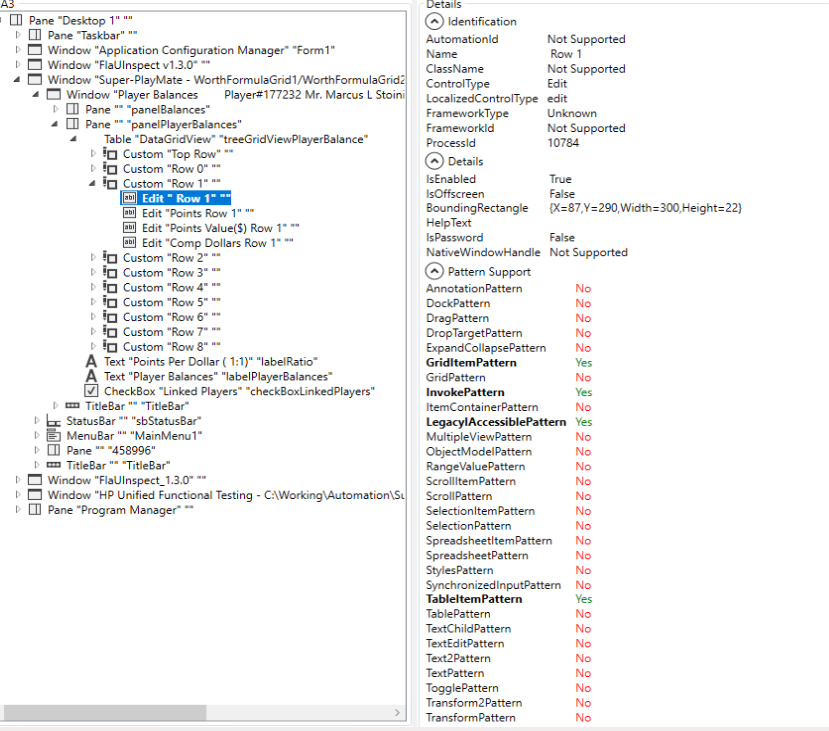This screenshot has height=731, width=829.
Task: Click the Custom icon next to Row 0
Action: [110, 169]
